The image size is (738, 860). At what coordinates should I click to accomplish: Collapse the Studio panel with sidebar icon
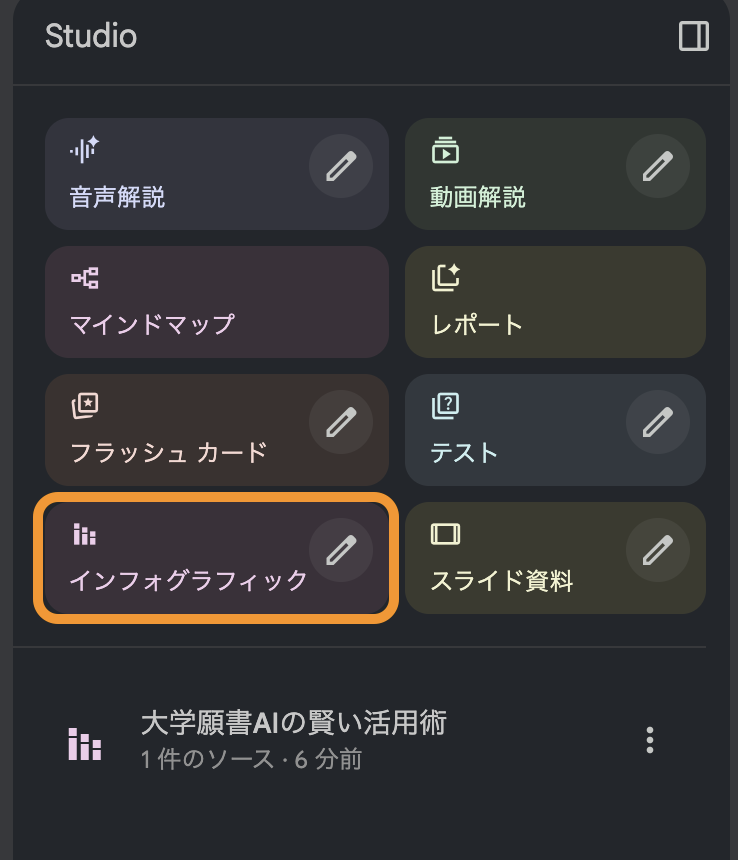[x=693, y=37]
